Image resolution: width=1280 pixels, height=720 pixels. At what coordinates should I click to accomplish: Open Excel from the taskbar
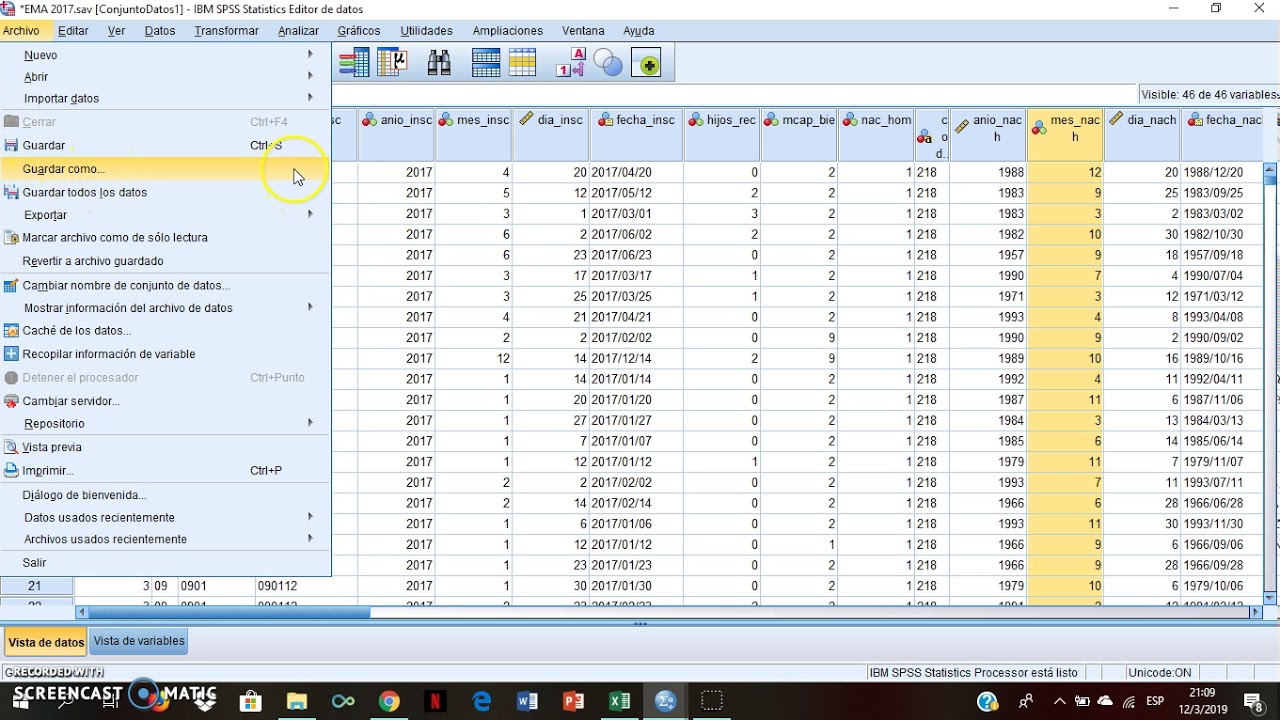[x=619, y=701]
